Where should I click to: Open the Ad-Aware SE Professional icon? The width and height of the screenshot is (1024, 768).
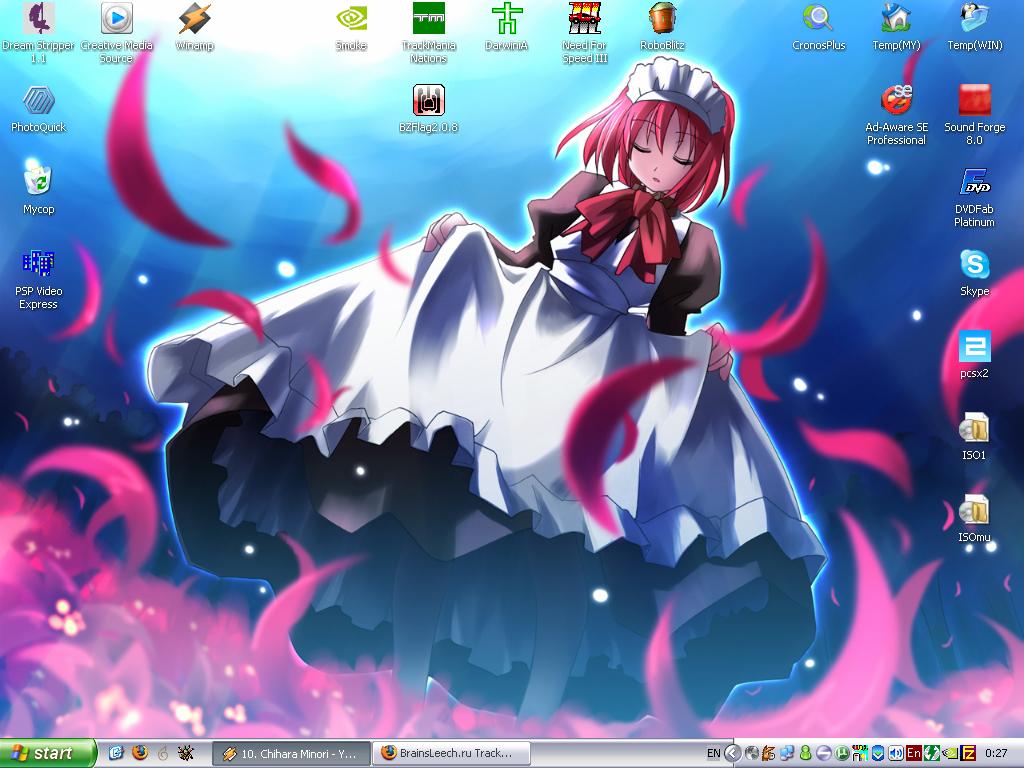[896, 114]
